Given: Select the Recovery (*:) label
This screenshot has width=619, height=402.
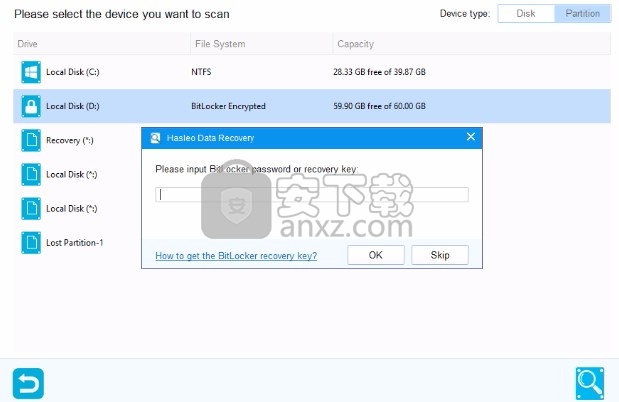Looking at the screenshot, I should point(70,140).
